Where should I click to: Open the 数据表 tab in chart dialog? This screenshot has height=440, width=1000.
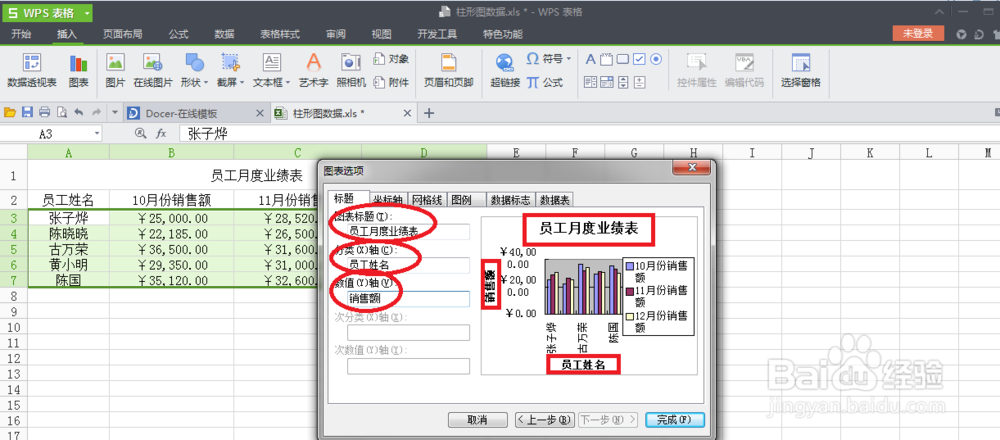click(x=554, y=200)
